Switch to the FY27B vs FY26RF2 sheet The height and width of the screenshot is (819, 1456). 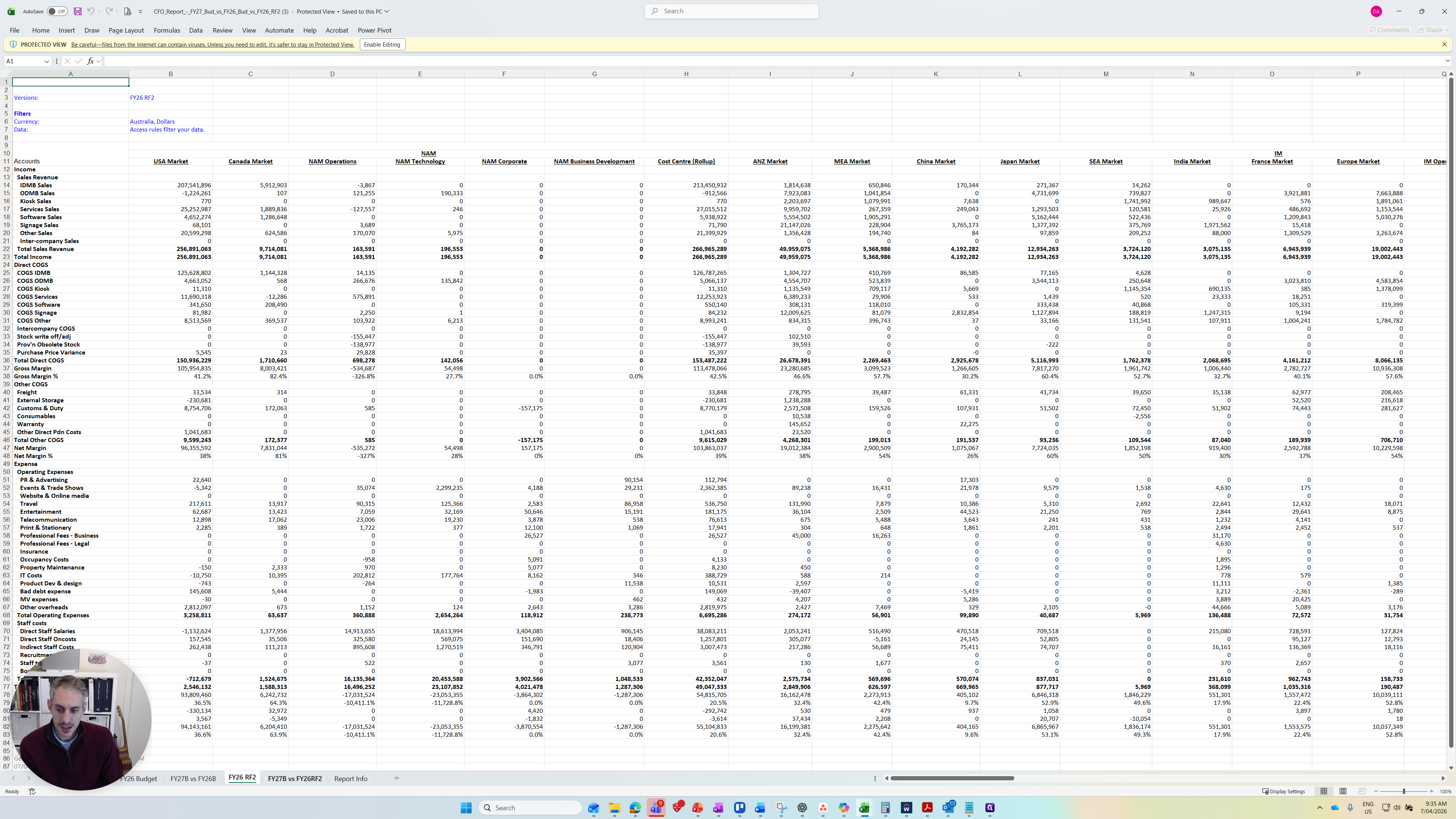[295, 778]
